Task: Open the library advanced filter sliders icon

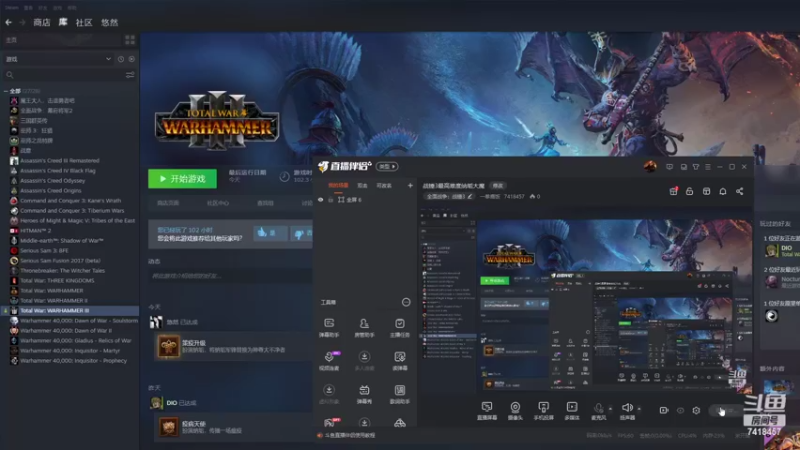Action: [130, 75]
